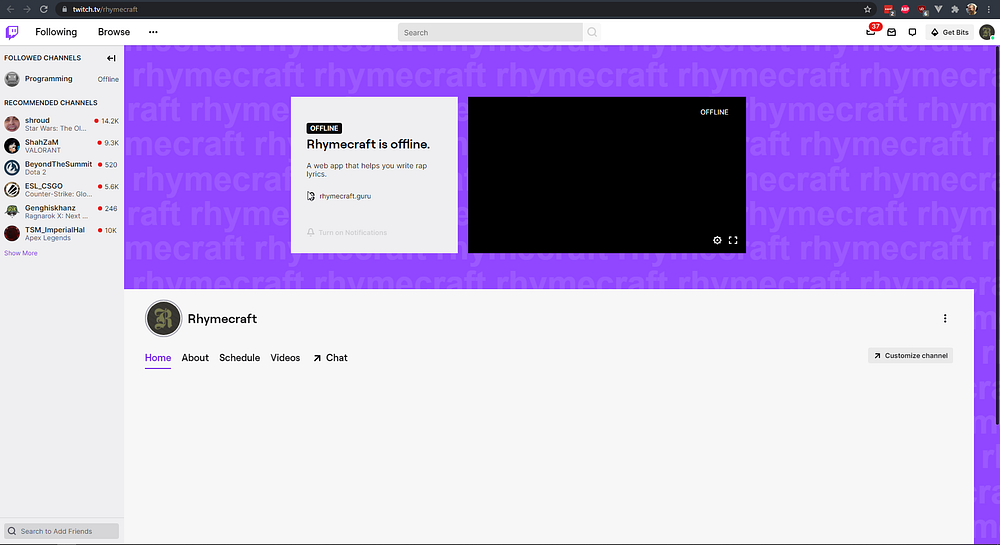The image size is (1000, 545).
Task: Open the Programming followed channel name
Action: [48, 78]
